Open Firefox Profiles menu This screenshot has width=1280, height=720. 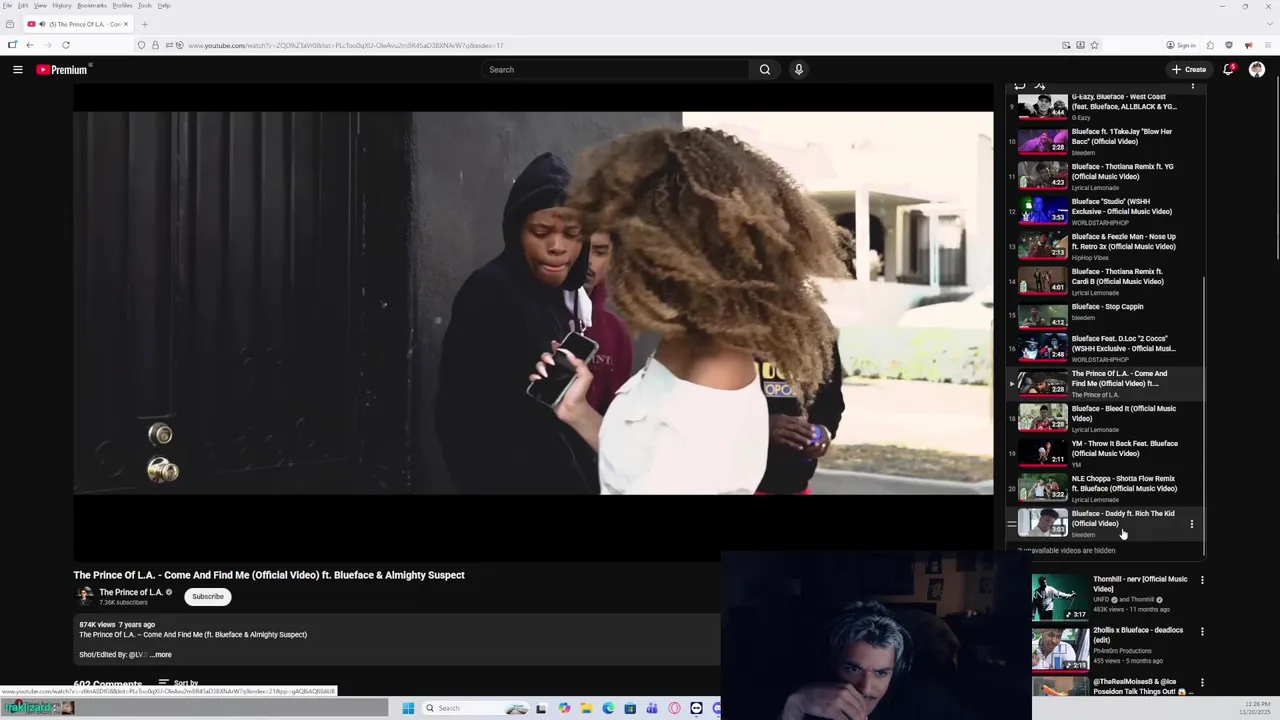[122, 6]
